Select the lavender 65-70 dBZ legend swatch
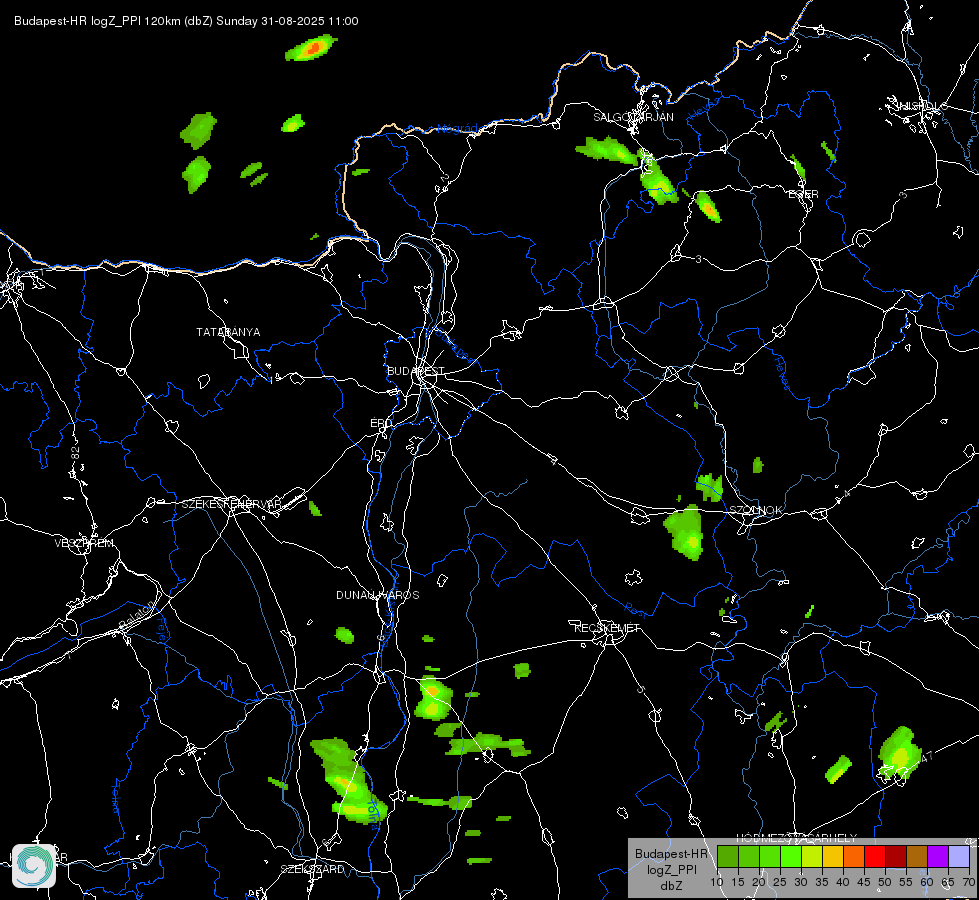 coord(959,856)
